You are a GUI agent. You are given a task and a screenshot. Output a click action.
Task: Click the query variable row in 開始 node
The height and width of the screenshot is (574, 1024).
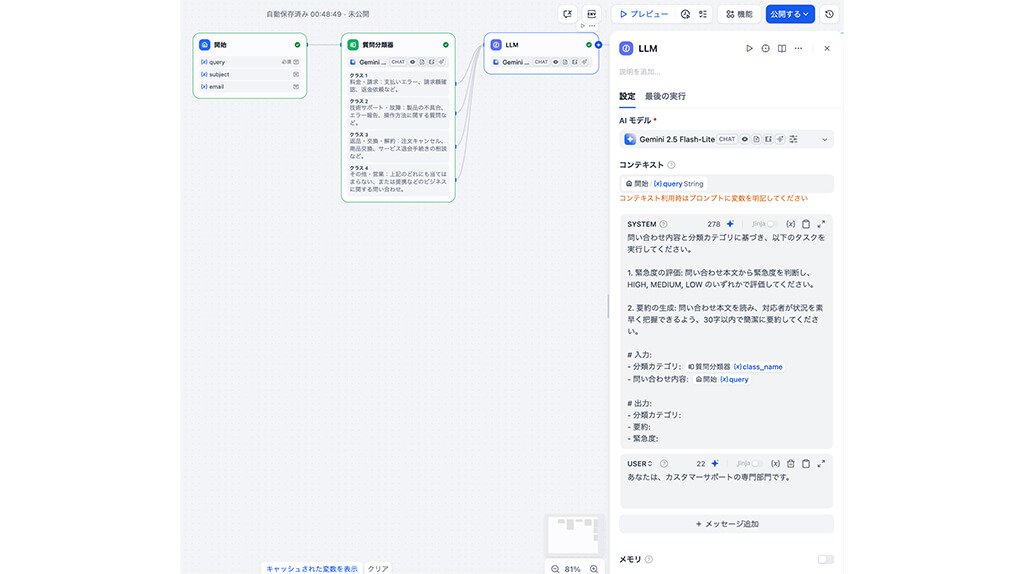coord(249,62)
